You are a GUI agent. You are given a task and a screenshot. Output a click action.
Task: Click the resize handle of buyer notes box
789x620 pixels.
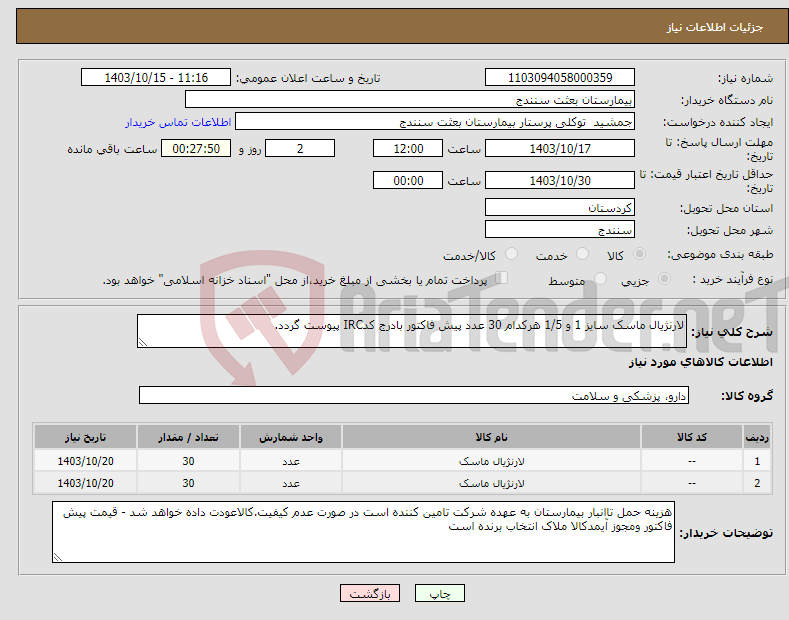[58, 557]
